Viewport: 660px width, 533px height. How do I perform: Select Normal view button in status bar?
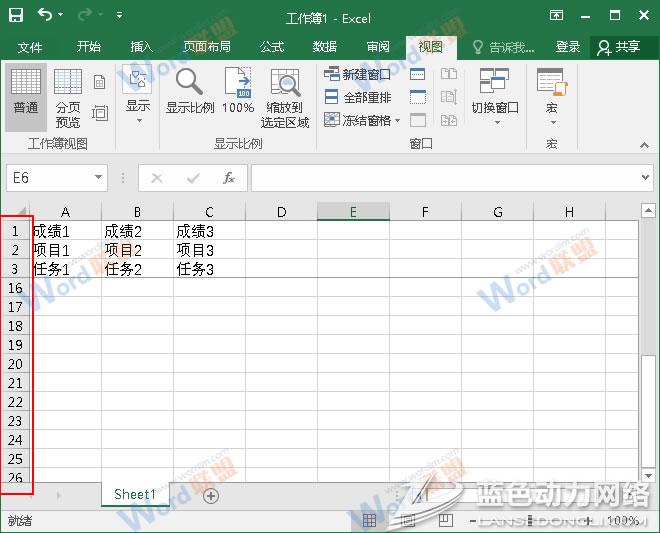pyautogui.click(x=369, y=521)
